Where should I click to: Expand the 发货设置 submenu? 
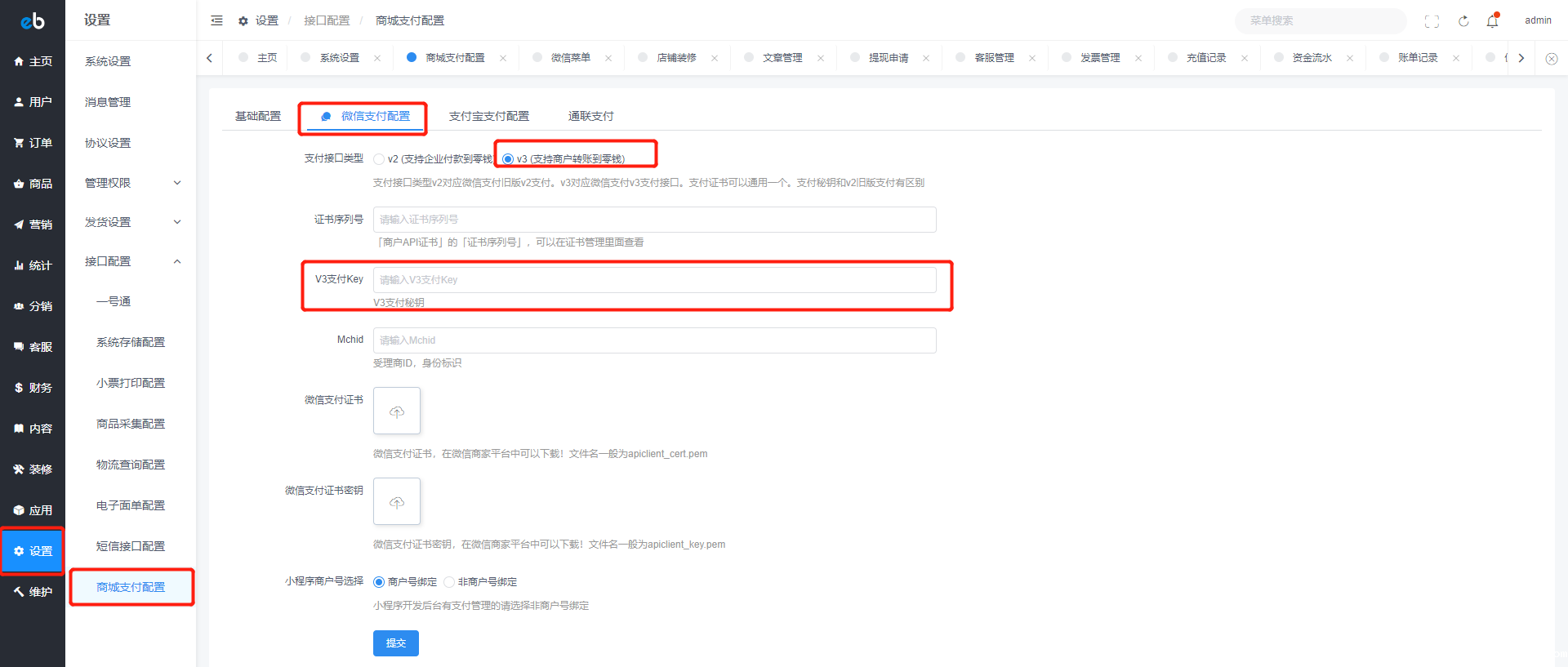click(131, 222)
